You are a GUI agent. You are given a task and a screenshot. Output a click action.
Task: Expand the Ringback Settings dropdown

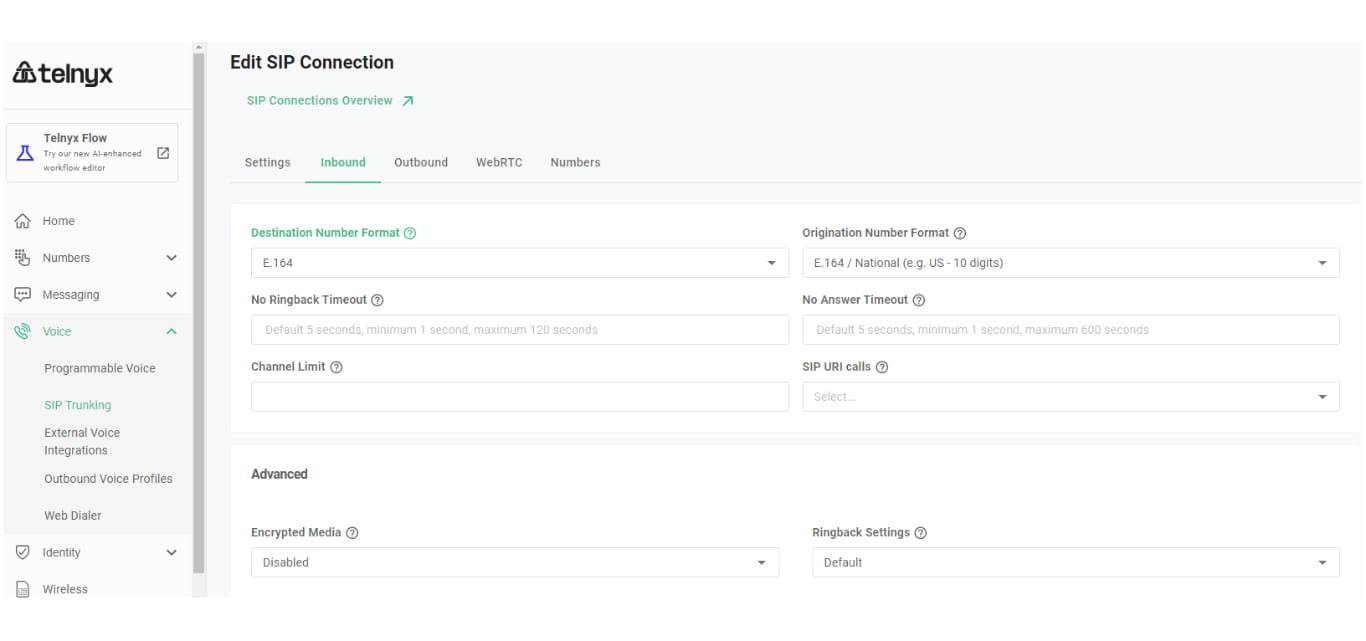coord(1075,563)
